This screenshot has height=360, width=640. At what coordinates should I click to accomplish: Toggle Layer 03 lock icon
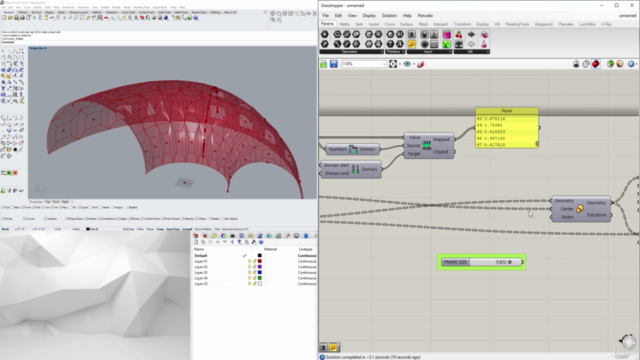click(x=254, y=272)
